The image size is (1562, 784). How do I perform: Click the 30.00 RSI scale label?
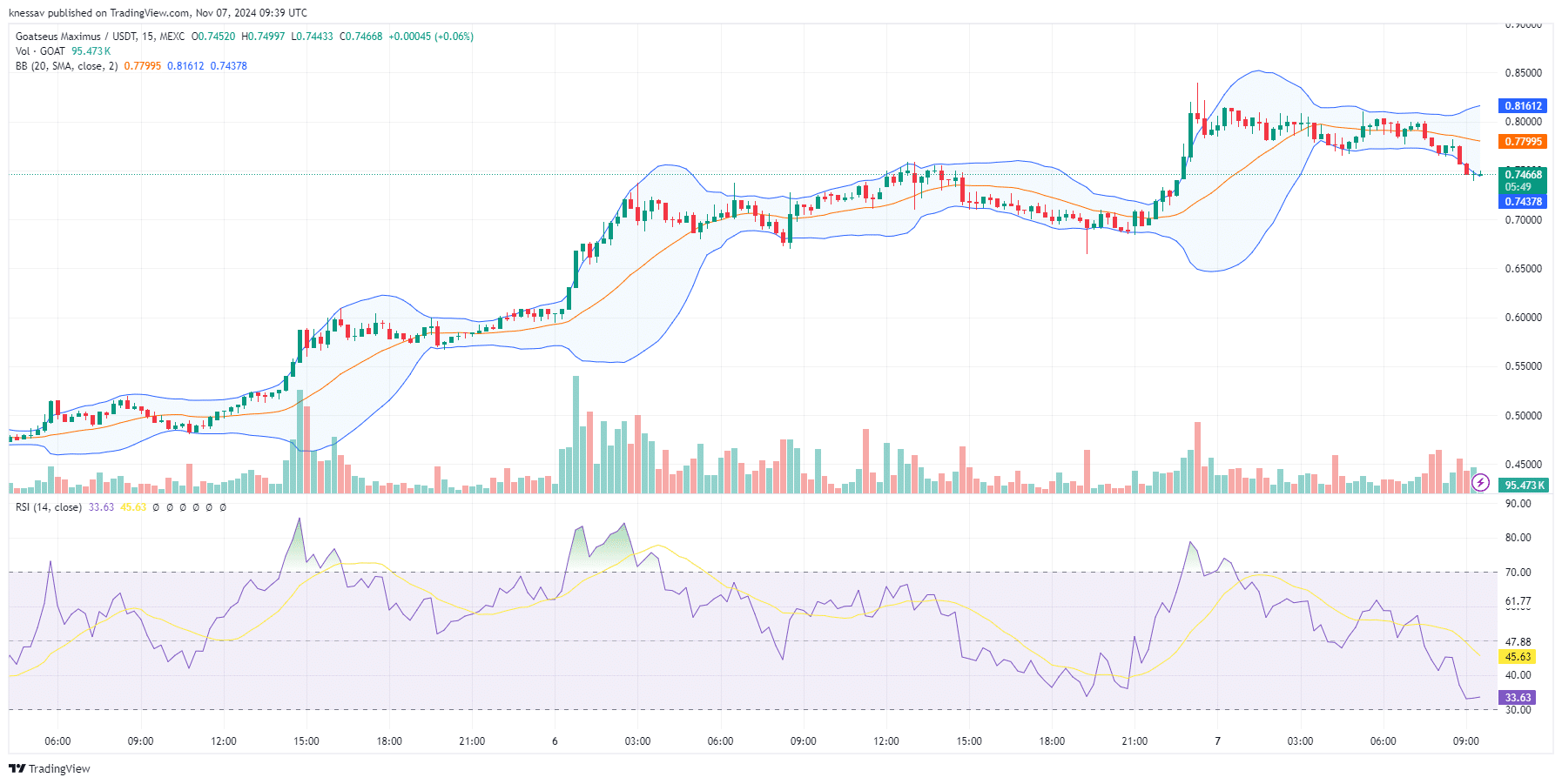pyautogui.click(x=1518, y=710)
